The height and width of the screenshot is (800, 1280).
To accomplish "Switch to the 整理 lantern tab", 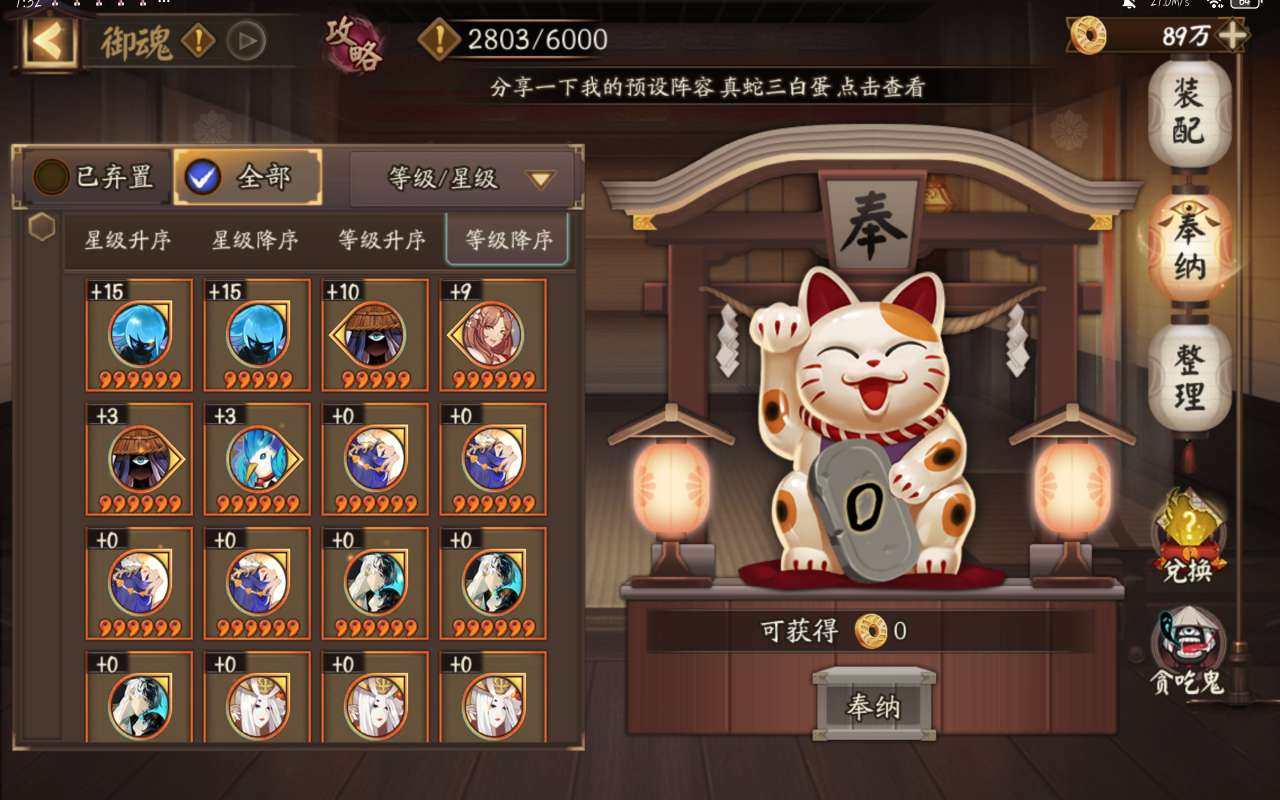I will [x=1189, y=378].
